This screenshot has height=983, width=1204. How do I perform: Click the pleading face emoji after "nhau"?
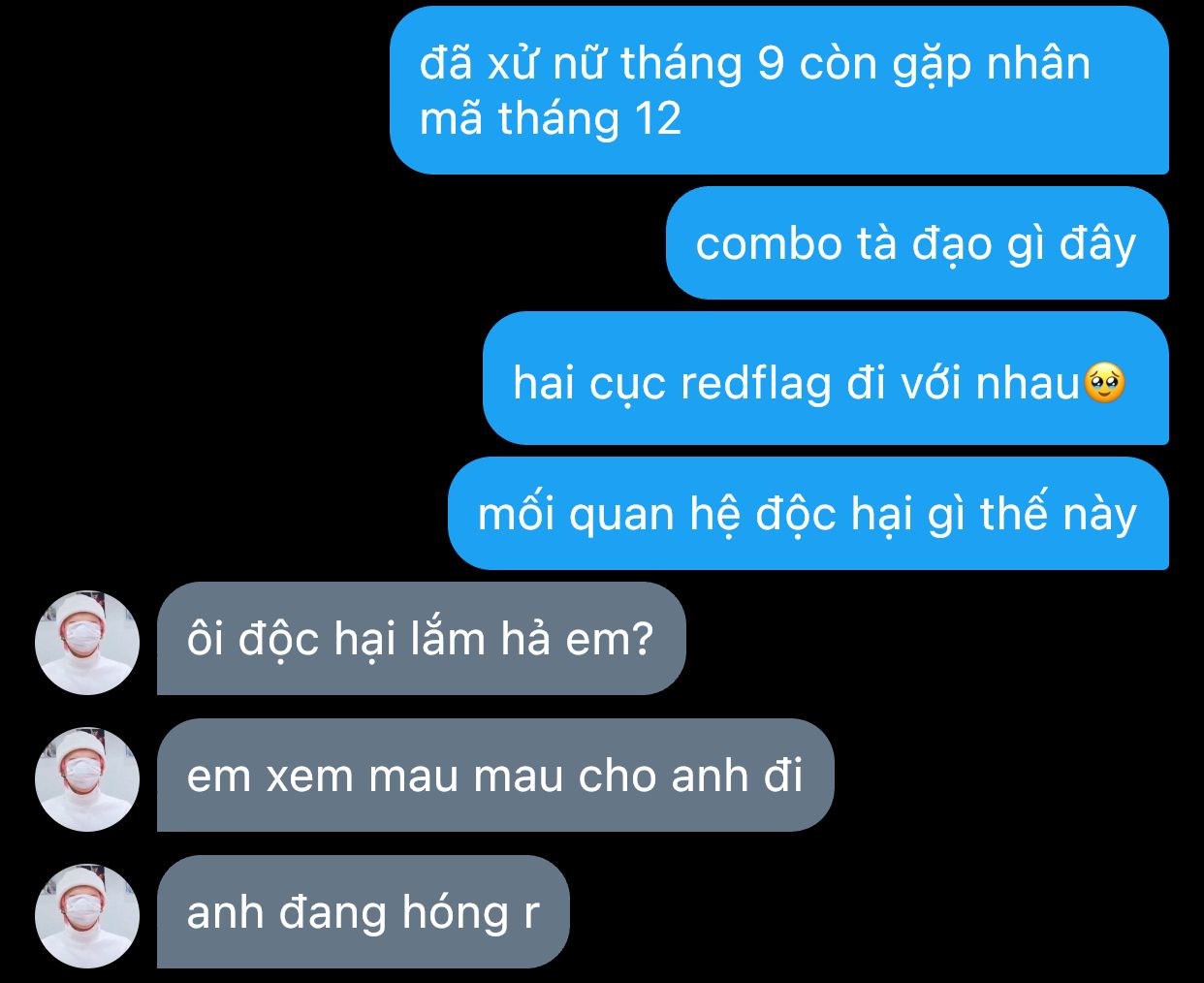click(x=1104, y=383)
